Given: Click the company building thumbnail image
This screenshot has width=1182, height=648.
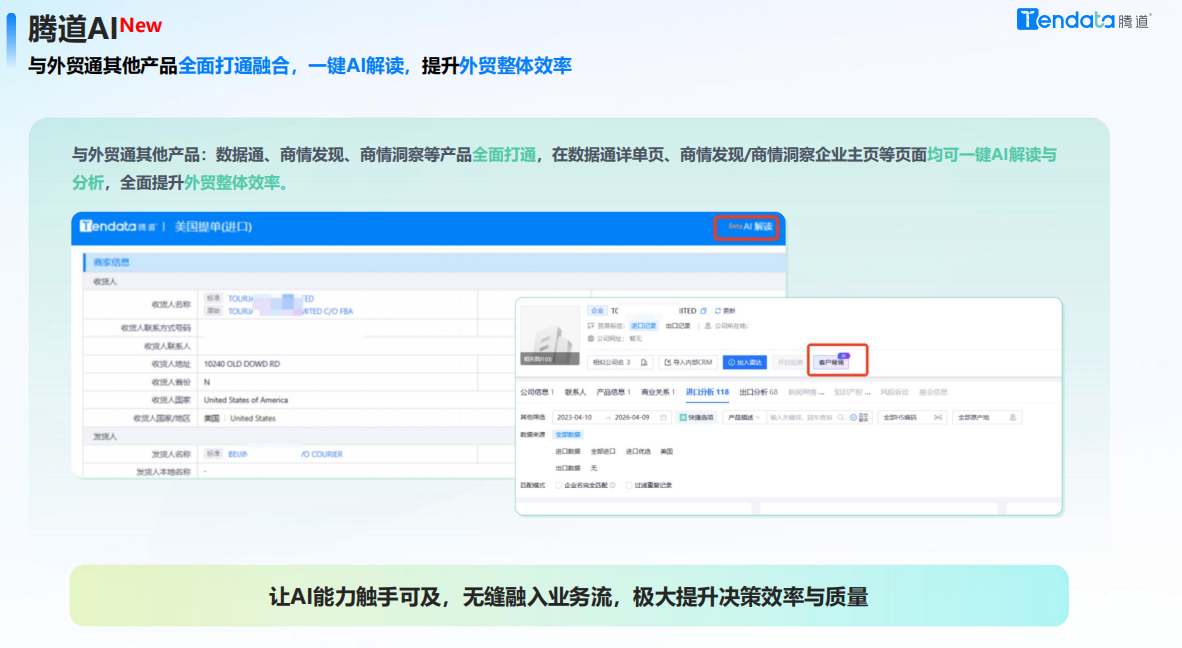Looking at the screenshot, I should tap(550, 335).
